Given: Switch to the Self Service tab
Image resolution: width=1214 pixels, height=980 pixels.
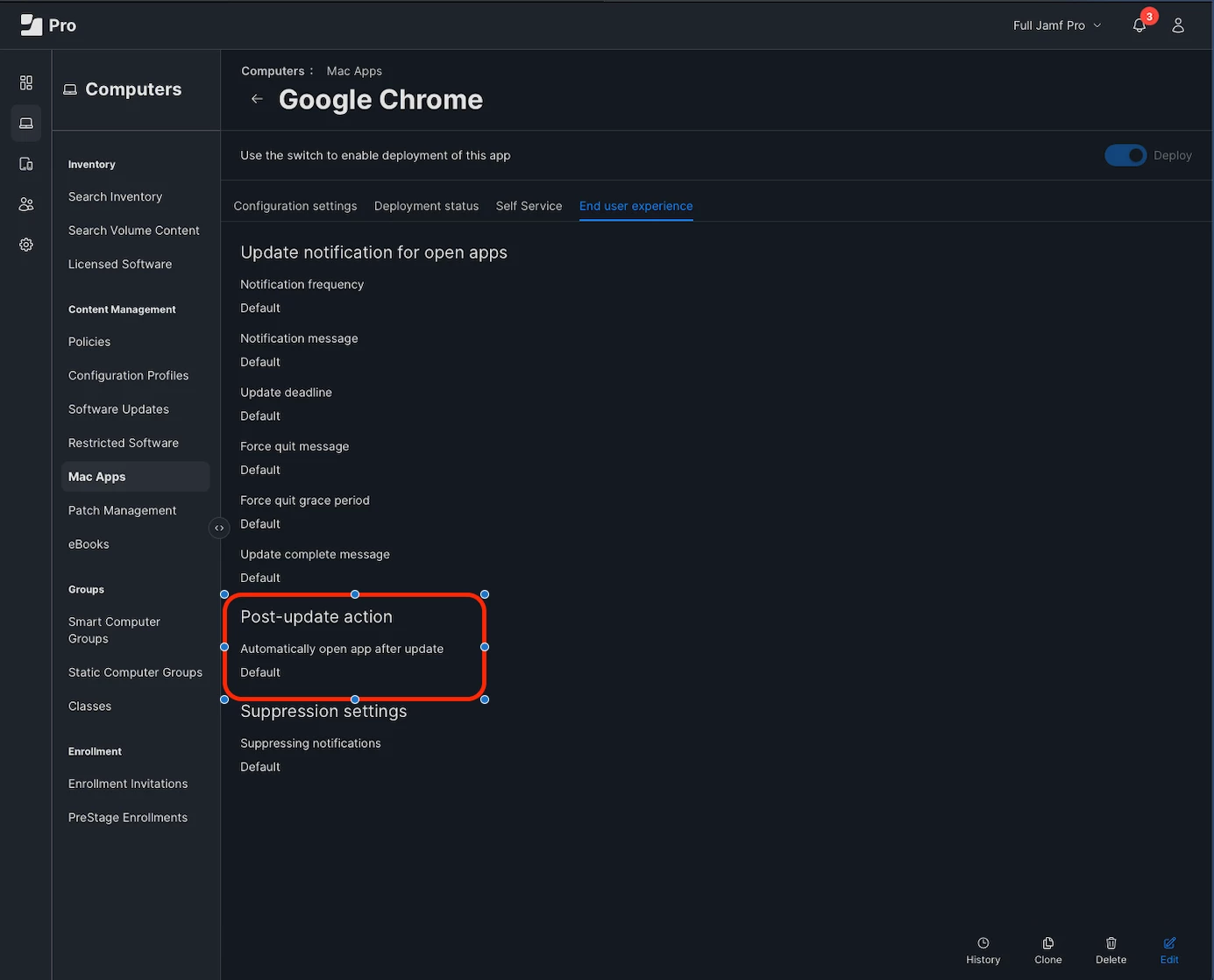Looking at the screenshot, I should point(529,206).
